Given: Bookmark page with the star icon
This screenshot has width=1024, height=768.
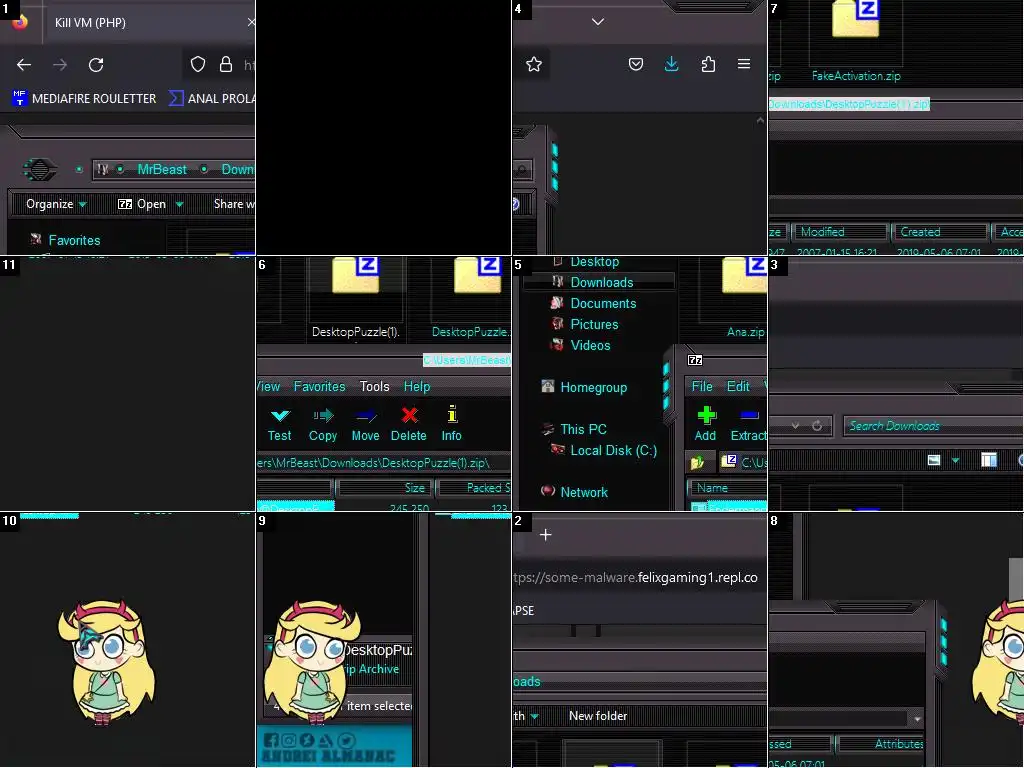Looking at the screenshot, I should pos(534,64).
